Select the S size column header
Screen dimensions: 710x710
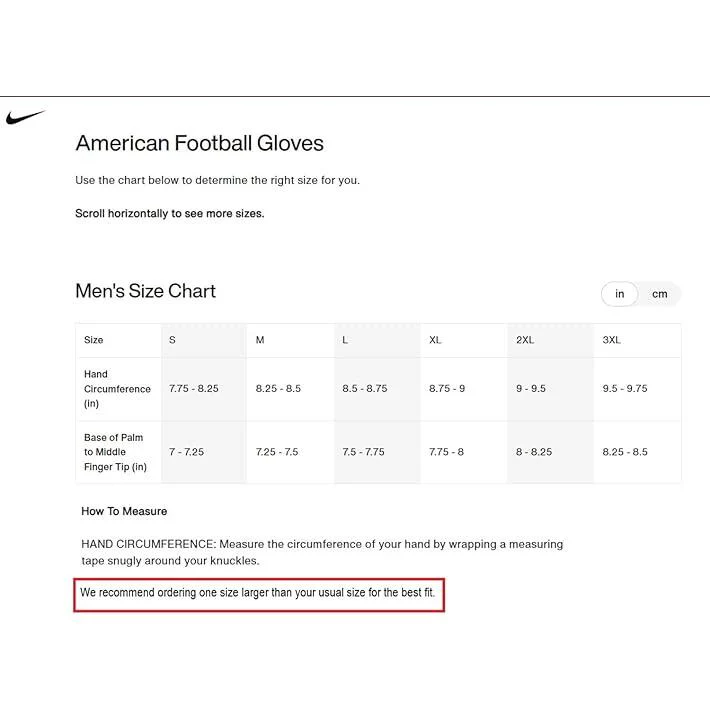(172, 340)
